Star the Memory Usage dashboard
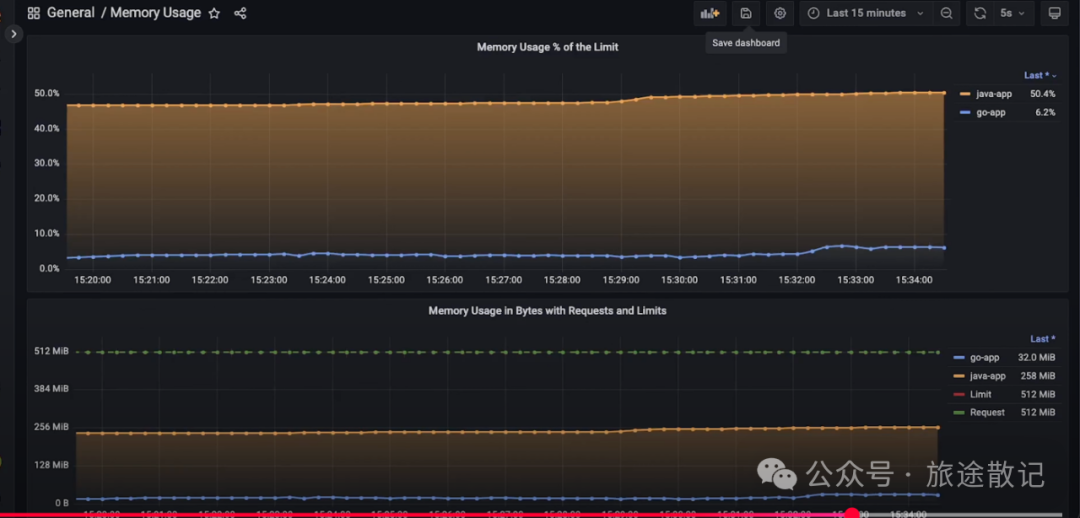The width and height of the screenshot is (1080, 518). (214, 13)
